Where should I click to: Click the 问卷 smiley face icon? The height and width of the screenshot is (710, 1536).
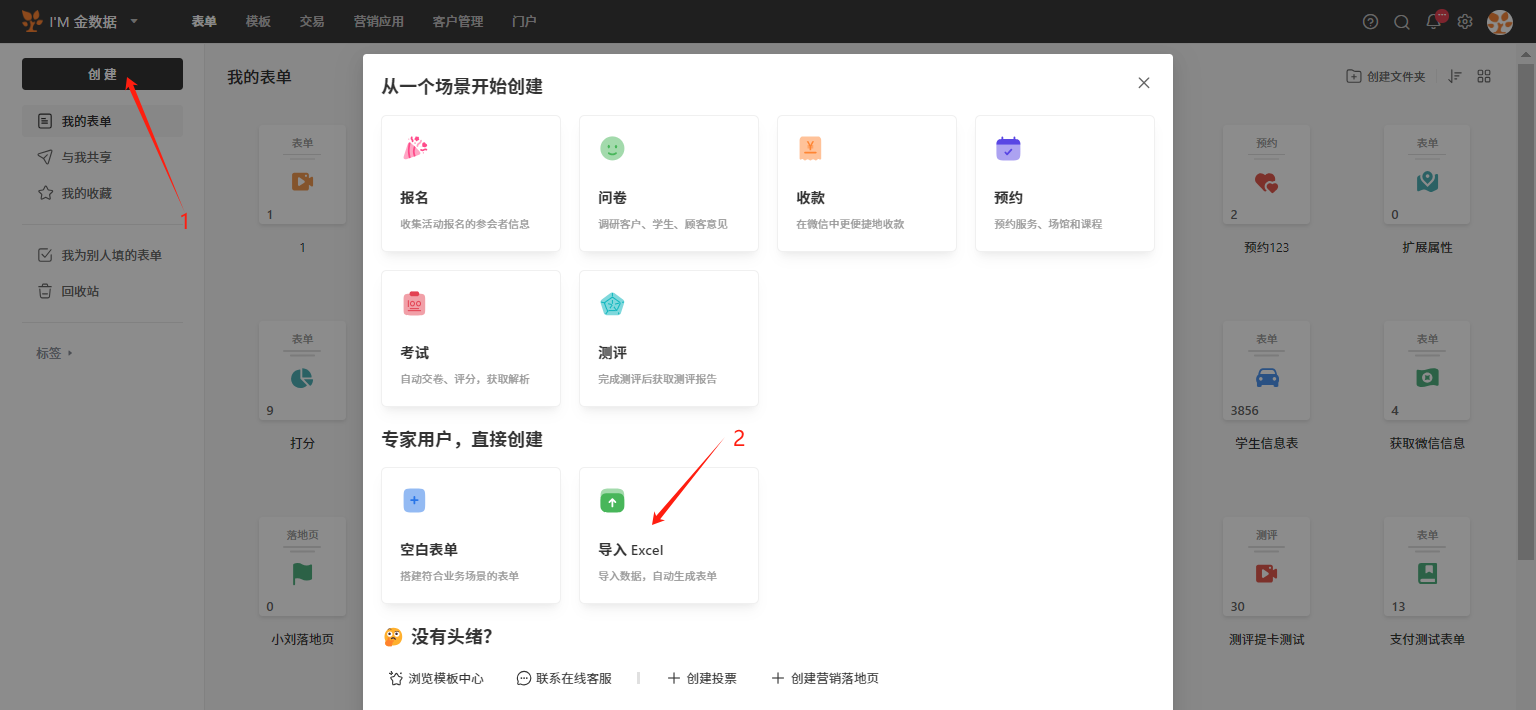point(612,148)
